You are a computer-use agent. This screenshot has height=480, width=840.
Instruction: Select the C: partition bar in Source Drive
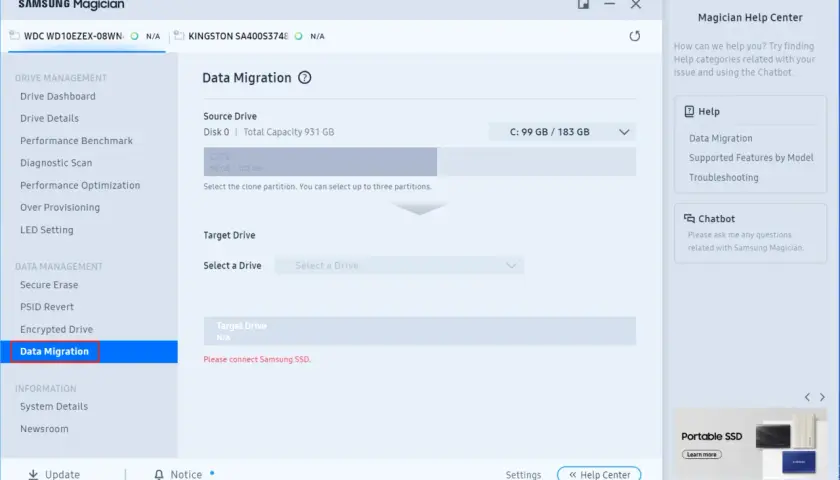[320, 162]
